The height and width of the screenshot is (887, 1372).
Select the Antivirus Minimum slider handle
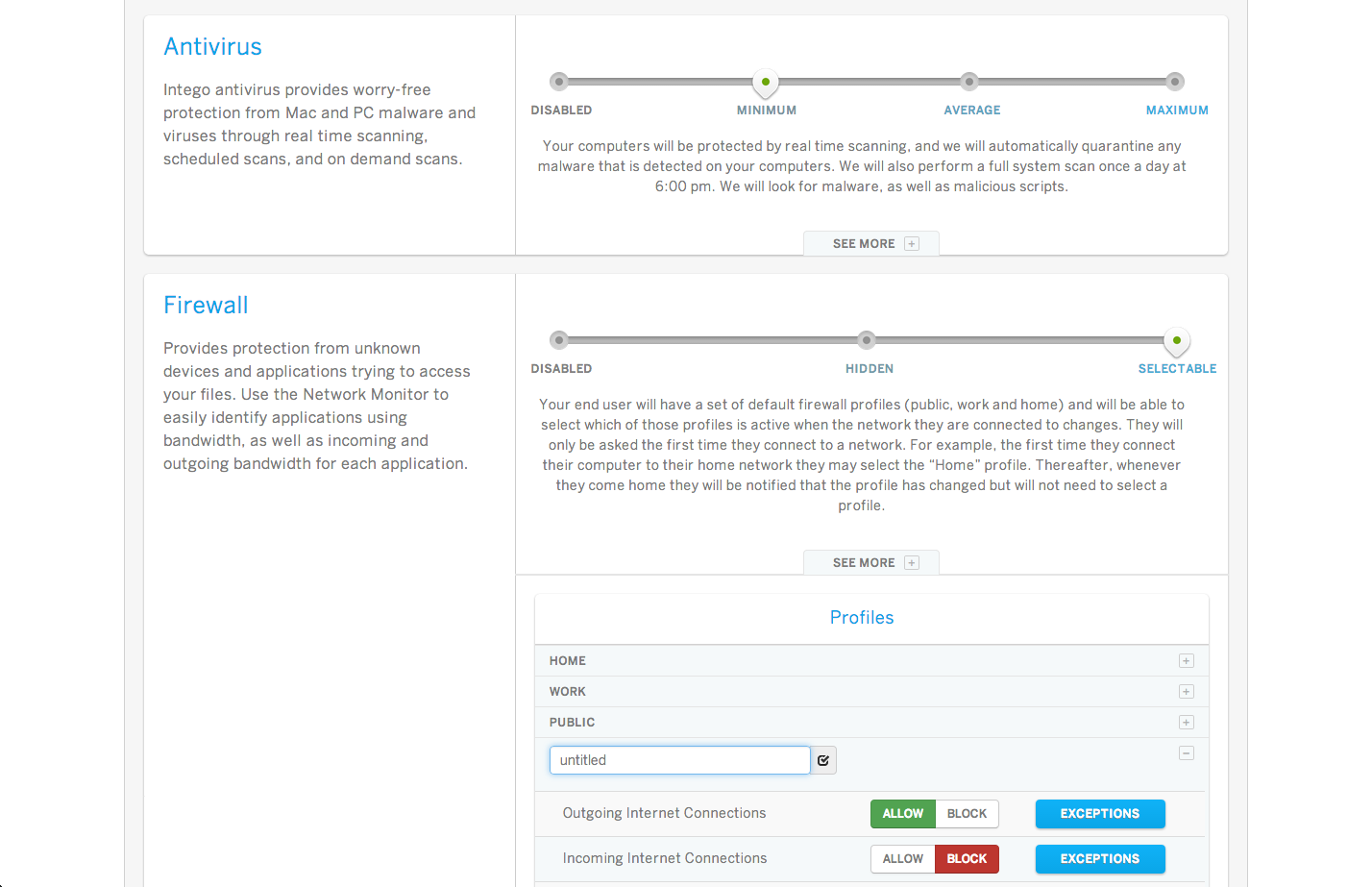pyautogui.click(x=765, y=83)
